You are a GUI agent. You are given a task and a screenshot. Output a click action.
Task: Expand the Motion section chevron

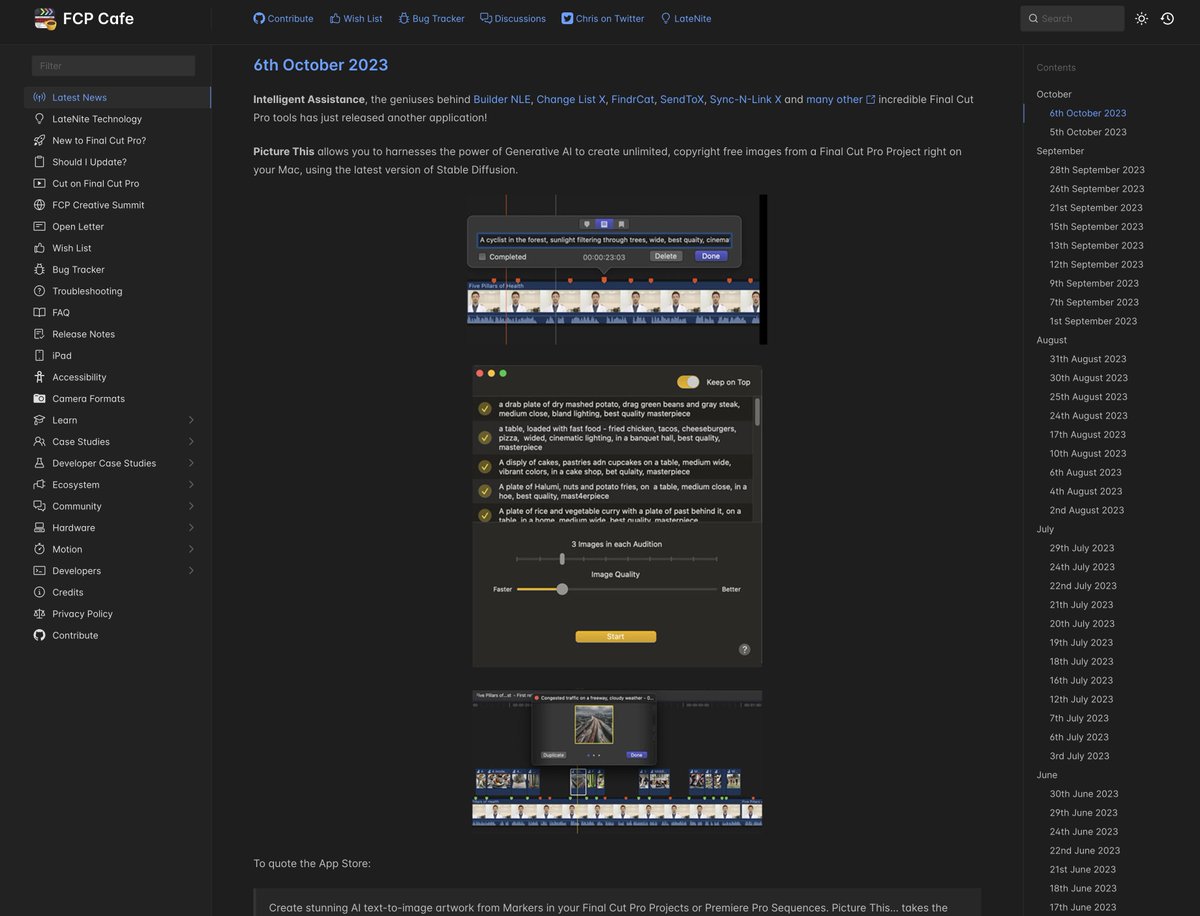pyautogui.click(x=191, y=549)
